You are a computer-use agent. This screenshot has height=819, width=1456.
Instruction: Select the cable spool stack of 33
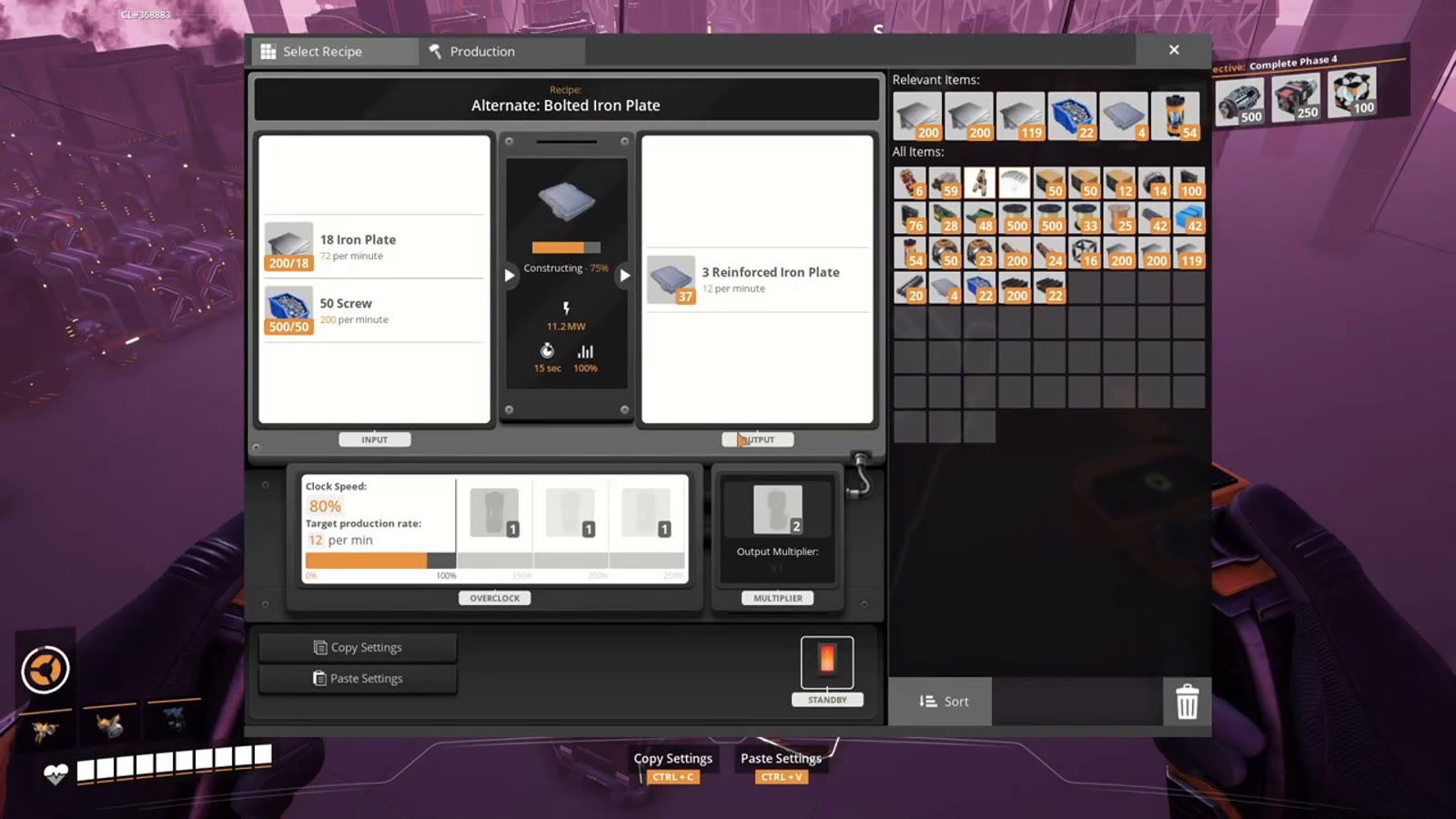tap(1084, 217)
